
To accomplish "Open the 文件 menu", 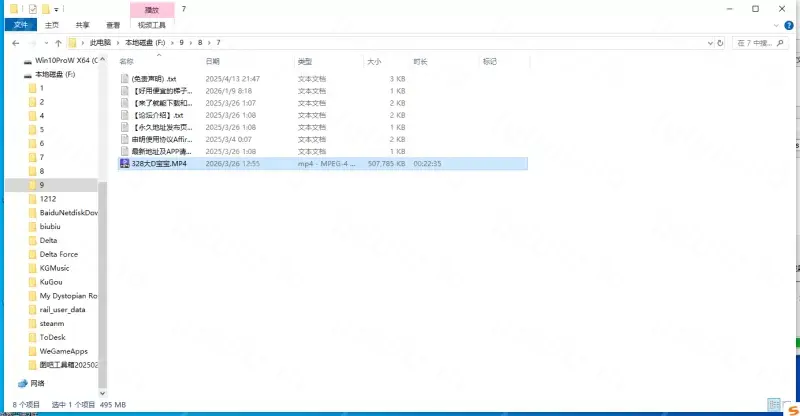I will coord(21,25).
